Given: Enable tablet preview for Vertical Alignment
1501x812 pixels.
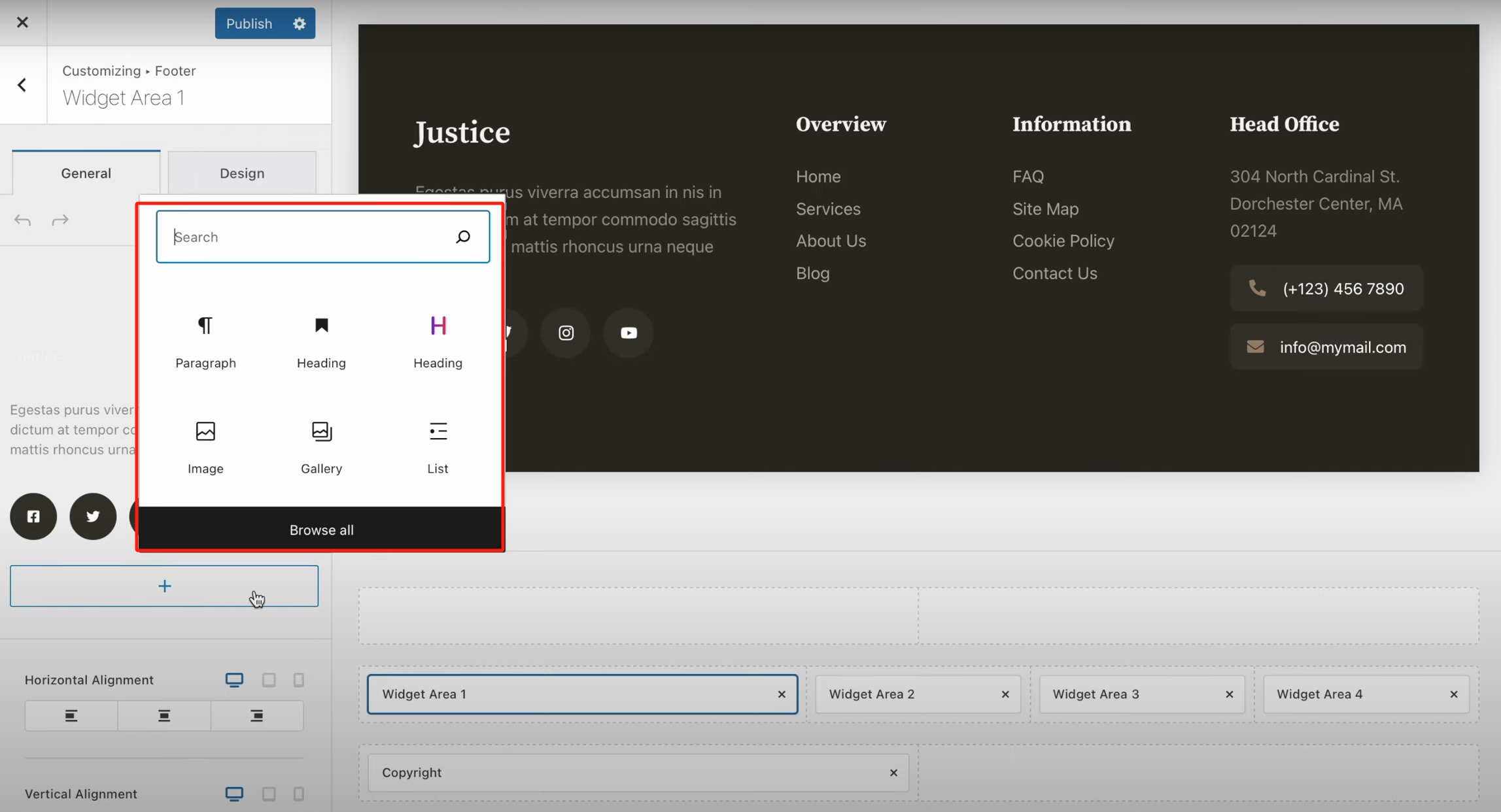Looking at the screenshot, I should pos(268,794).
